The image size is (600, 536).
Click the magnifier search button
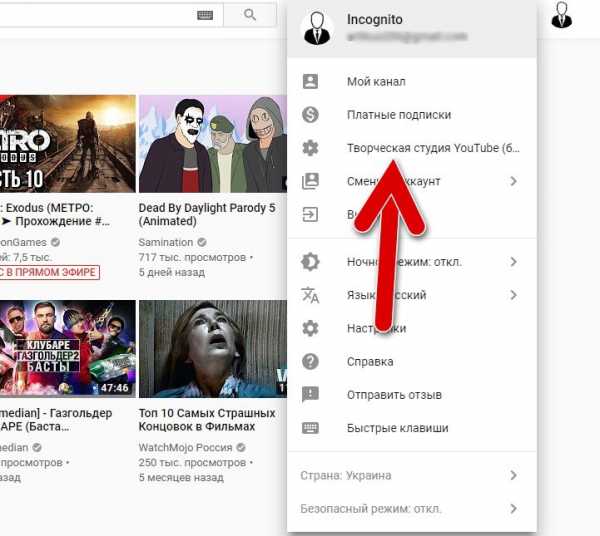249,15
